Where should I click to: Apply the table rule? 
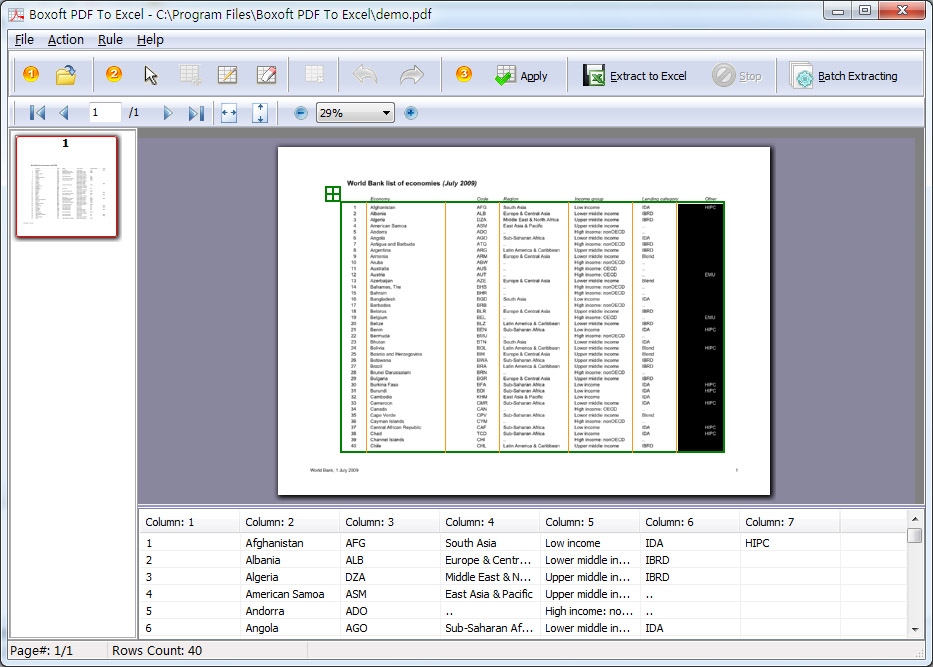[x=521, y=76]
